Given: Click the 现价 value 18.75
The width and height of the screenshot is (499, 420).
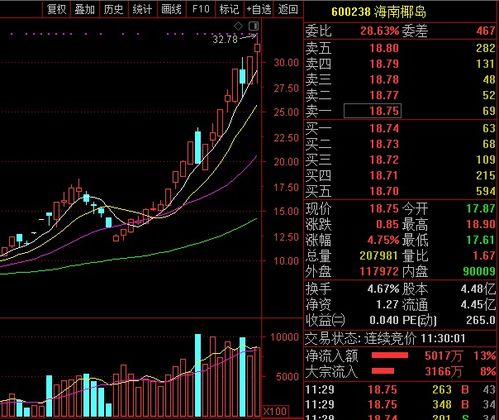Looking at the screenshot, I should point(384,209).
